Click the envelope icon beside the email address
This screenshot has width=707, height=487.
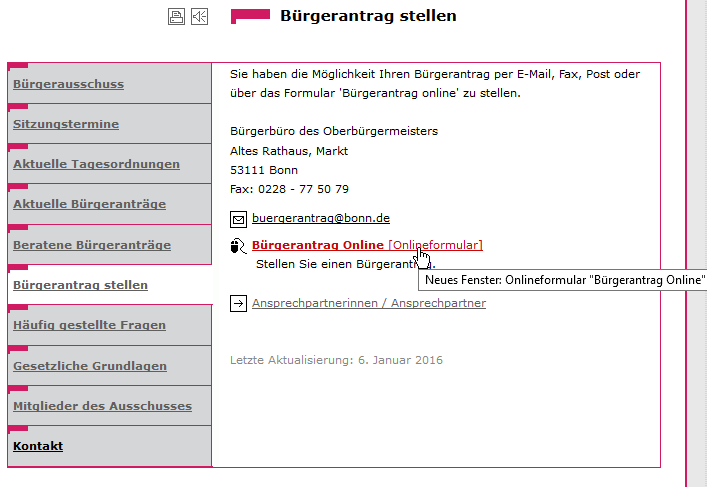coord(238,218)
